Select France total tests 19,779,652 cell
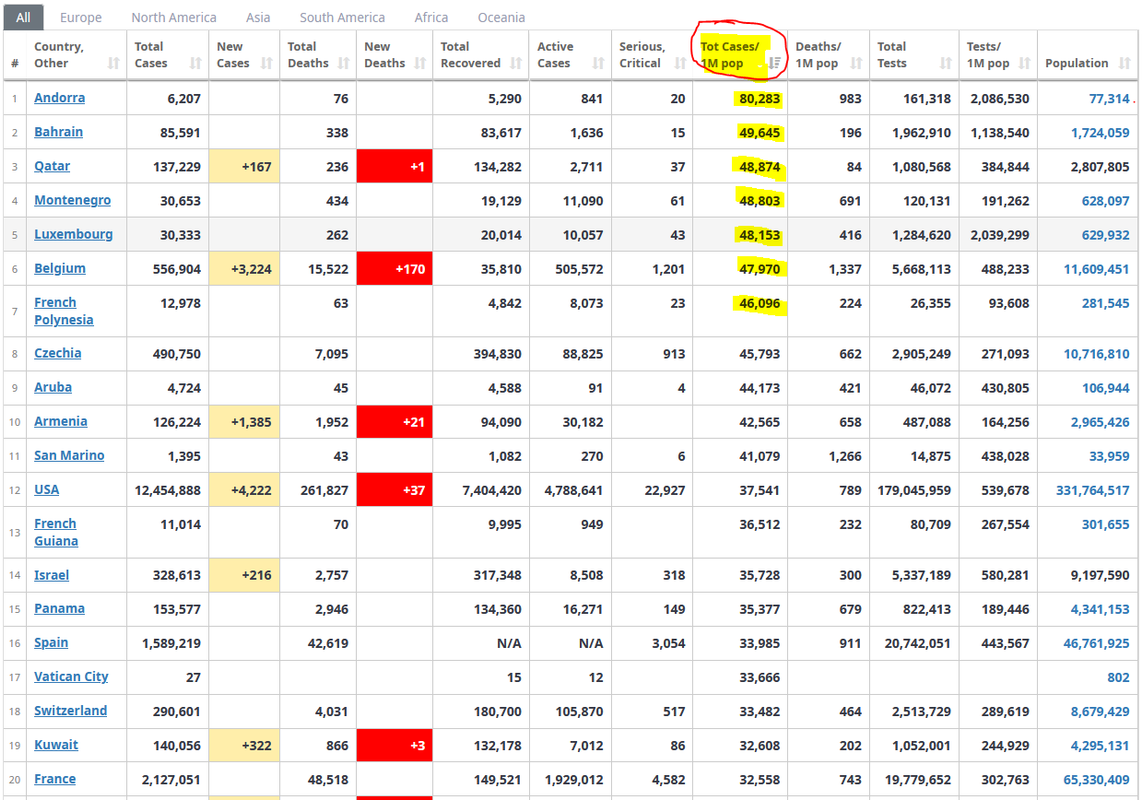This screenshot has width=1143, height=800. point(914,780)
